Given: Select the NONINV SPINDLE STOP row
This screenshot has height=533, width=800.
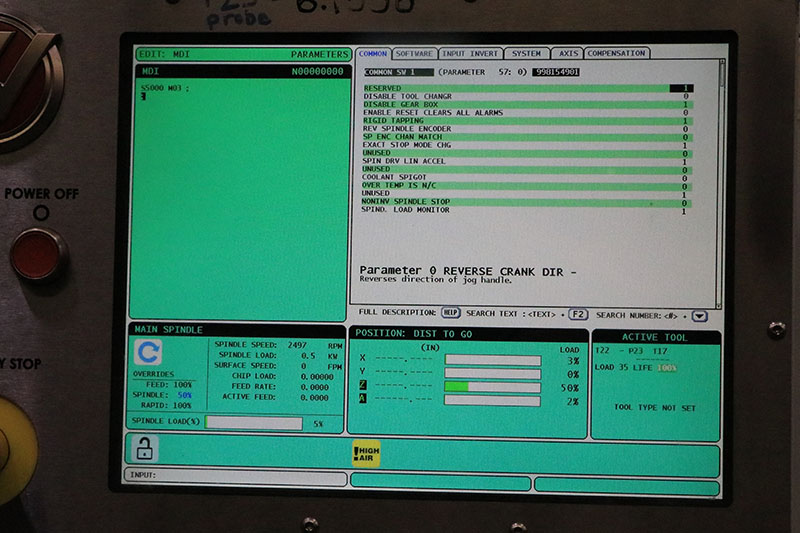Looking at the screenshot, I should coord(527,202).
